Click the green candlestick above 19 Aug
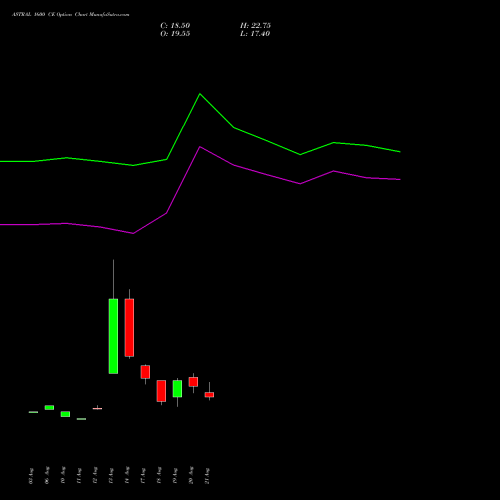 point(177,389)
